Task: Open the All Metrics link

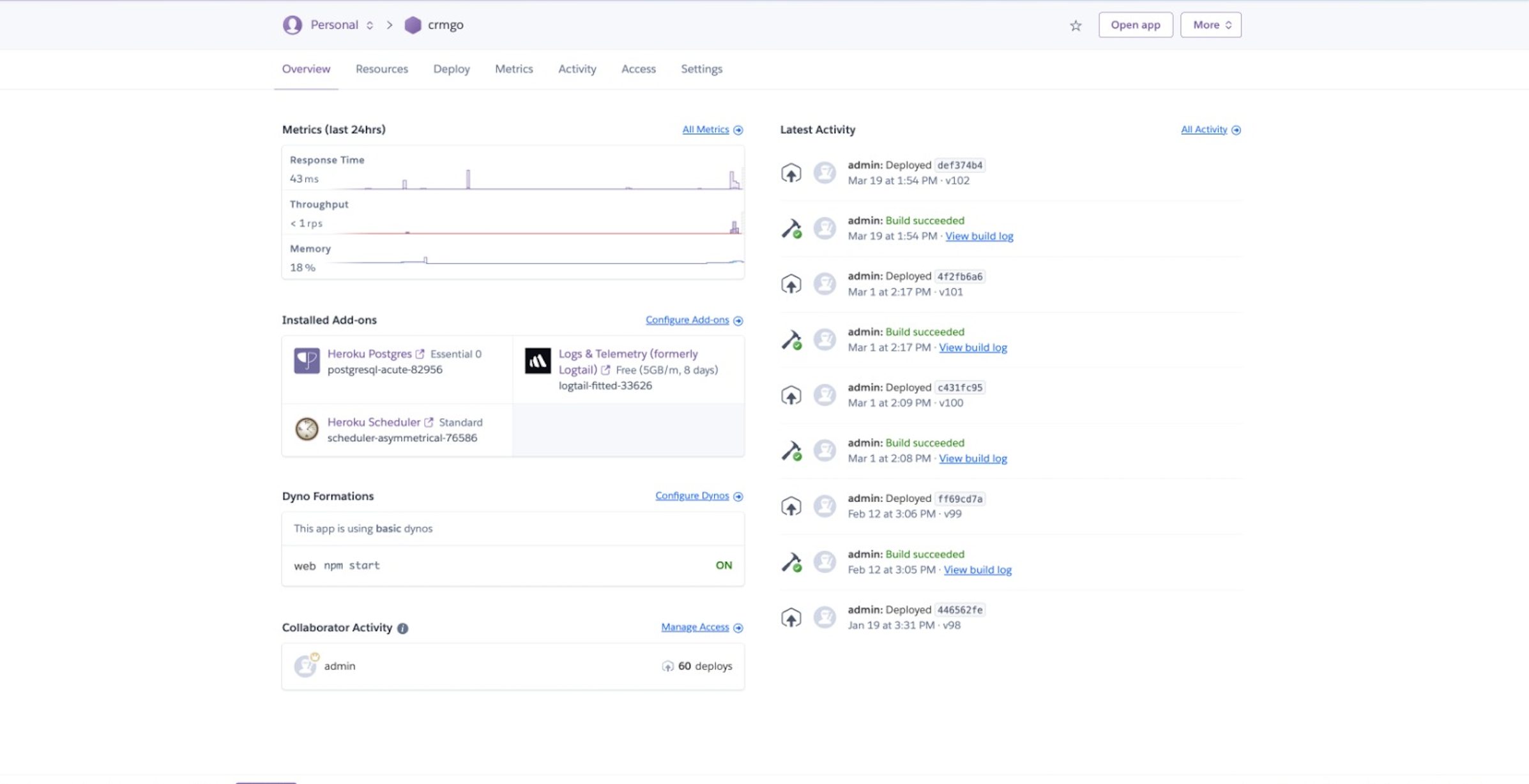Action: (x=705, y=130)
